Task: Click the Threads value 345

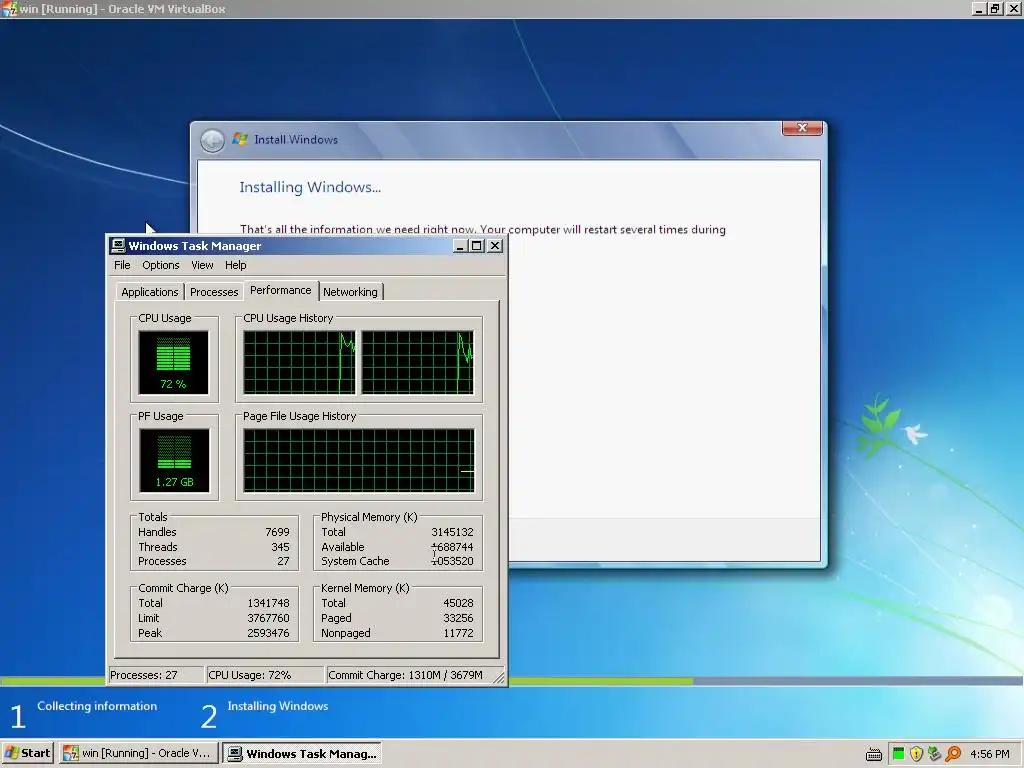Action: click(x=280, y=547)
